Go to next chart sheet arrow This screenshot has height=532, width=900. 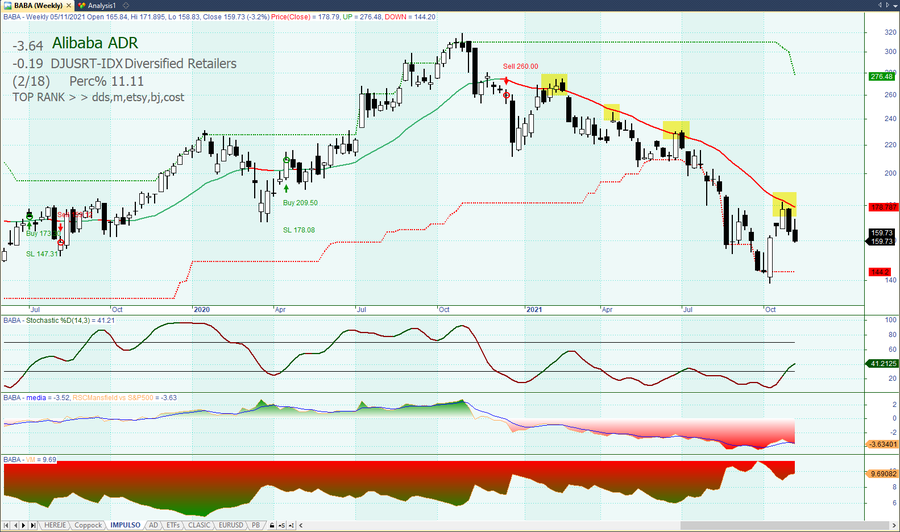[x=24, y=525]
